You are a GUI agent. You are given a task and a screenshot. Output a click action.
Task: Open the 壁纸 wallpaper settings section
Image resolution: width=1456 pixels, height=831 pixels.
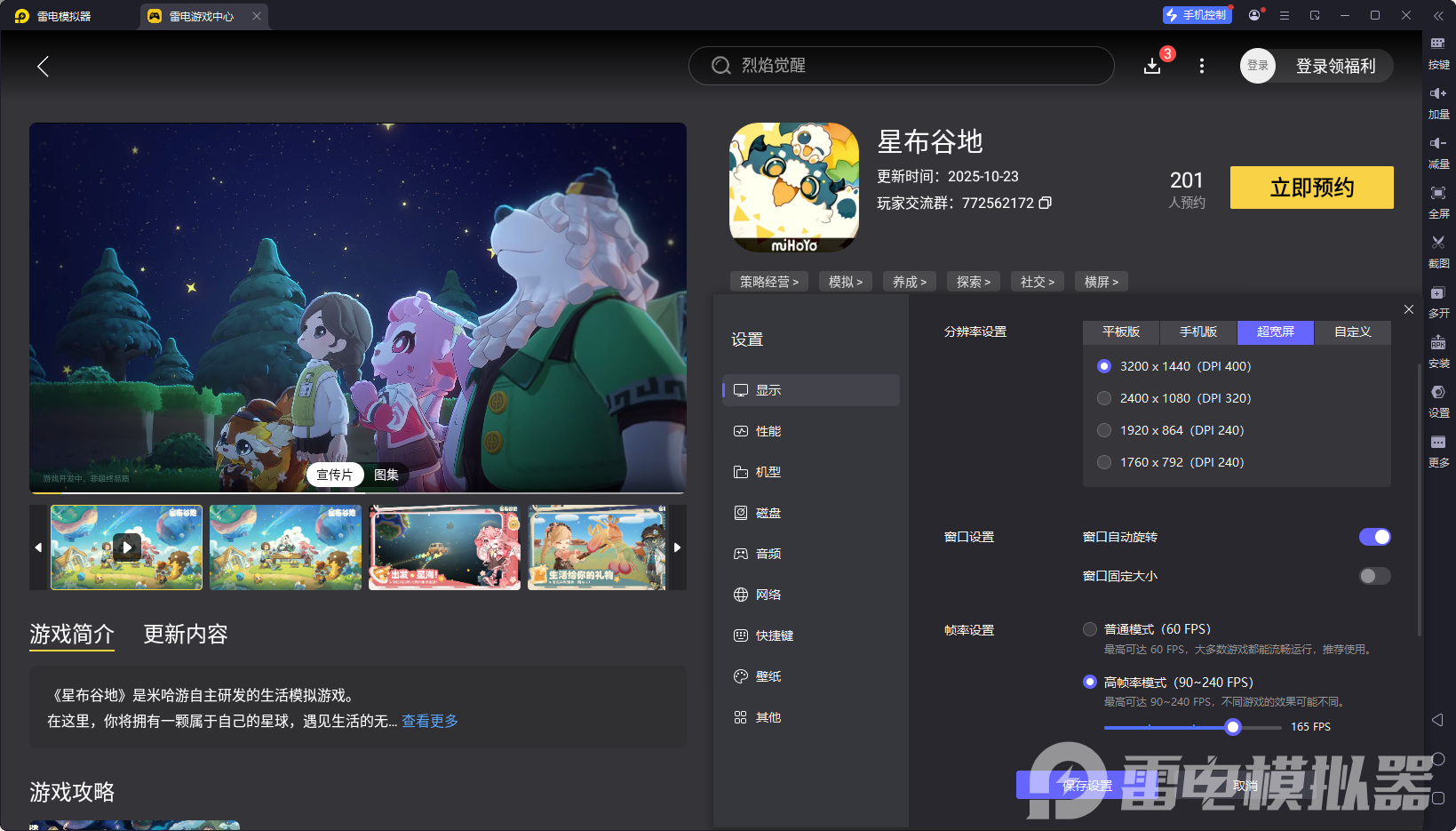point(768,675)
